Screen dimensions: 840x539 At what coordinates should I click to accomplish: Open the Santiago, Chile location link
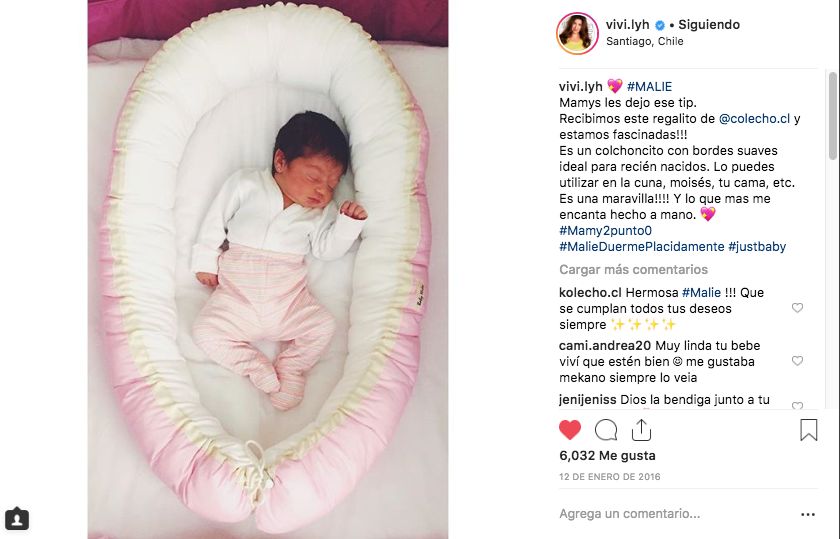(644, 41)
